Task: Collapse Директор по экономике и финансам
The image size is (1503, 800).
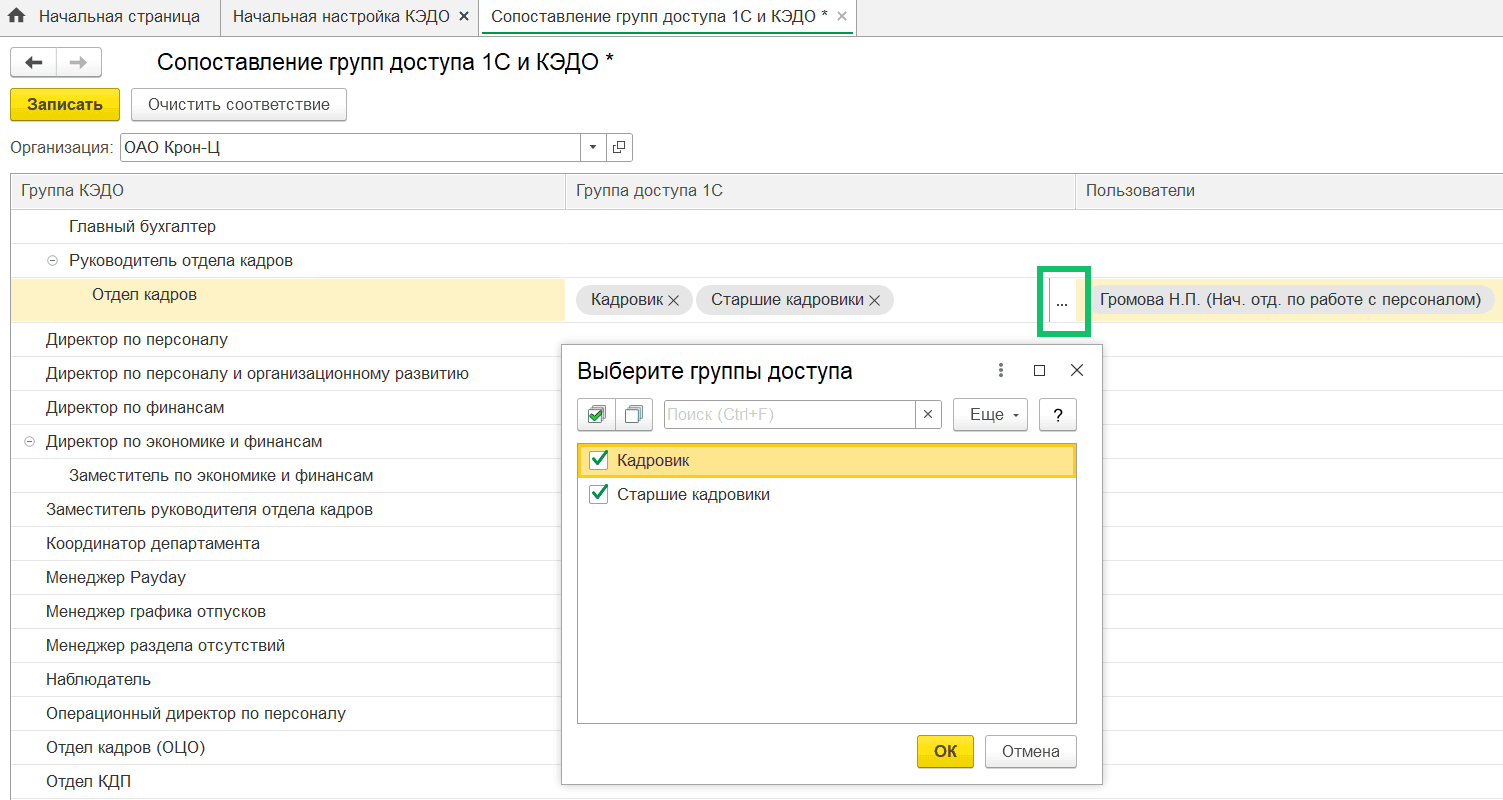Action: coord(29,441)
